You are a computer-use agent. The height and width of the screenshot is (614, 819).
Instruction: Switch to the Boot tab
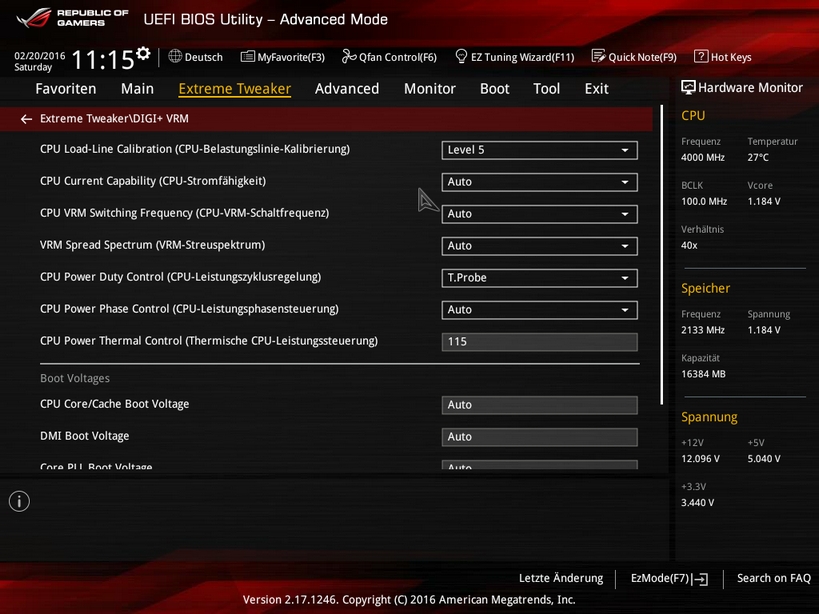(495, 89)
